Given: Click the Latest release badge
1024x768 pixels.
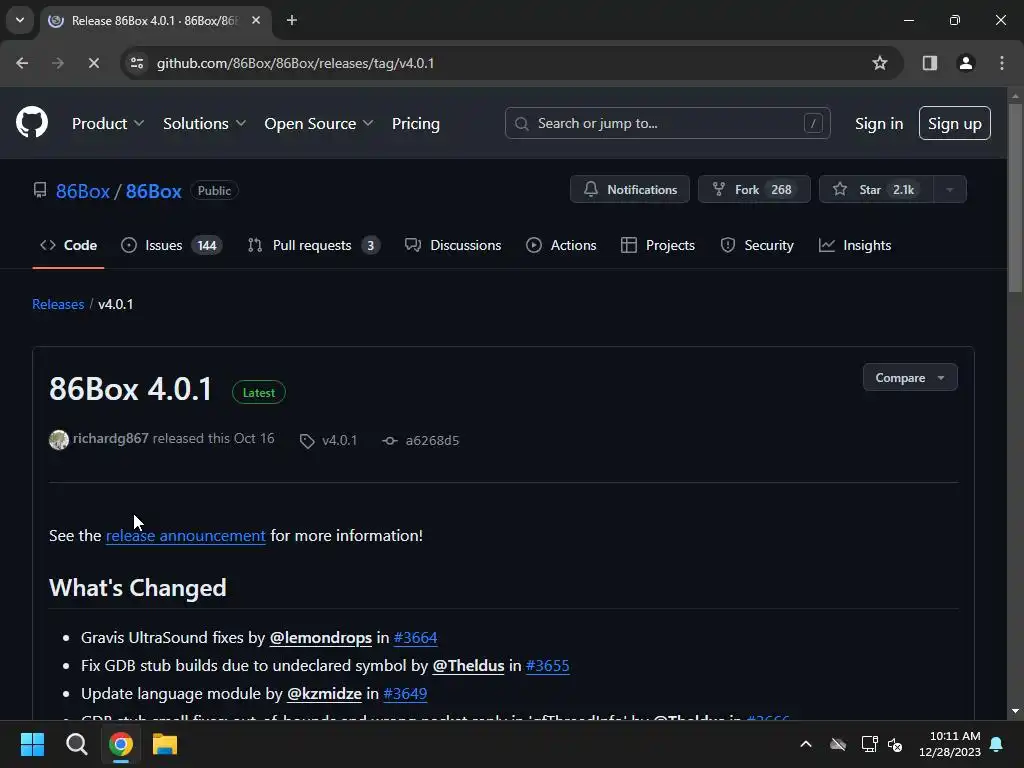Looking at the screenshot, I should tap(259, 392).
